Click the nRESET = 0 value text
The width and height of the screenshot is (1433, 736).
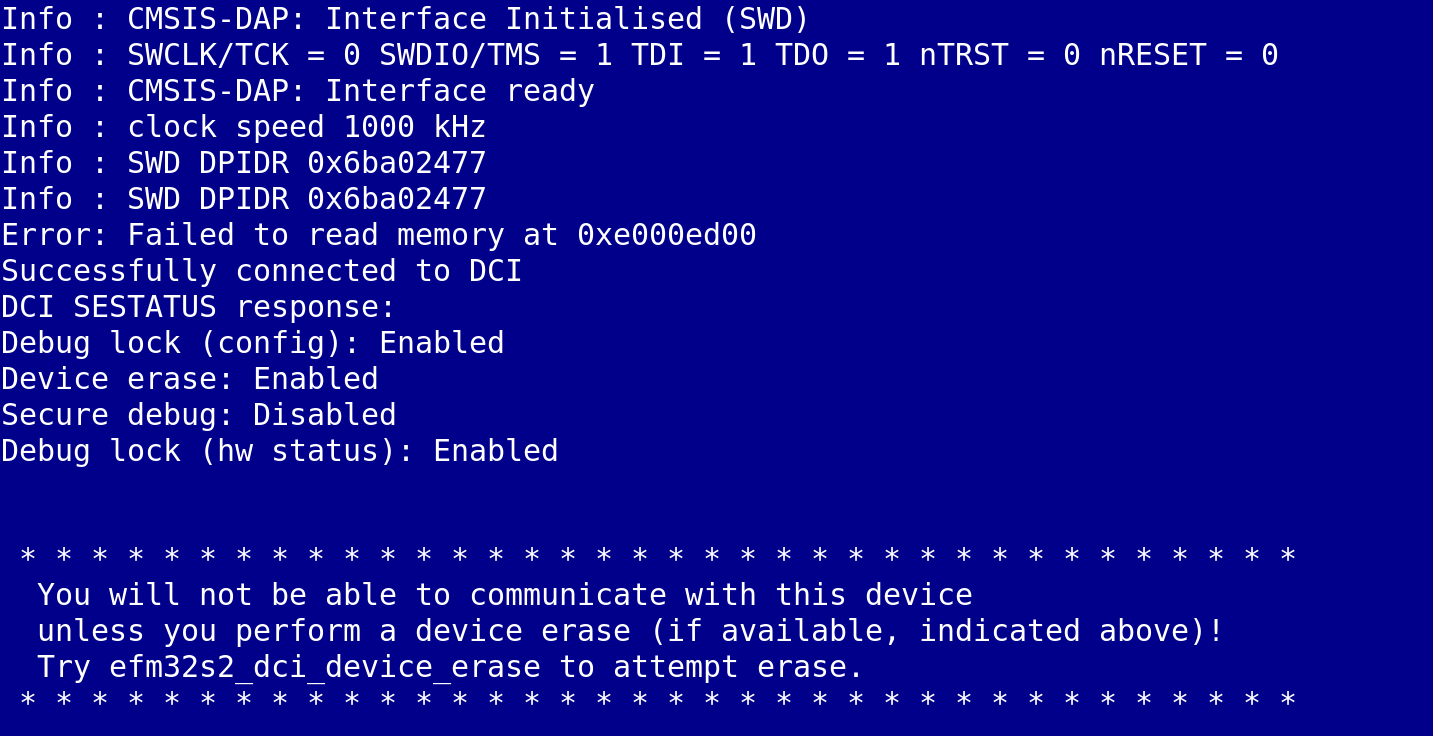(1188, 55)
